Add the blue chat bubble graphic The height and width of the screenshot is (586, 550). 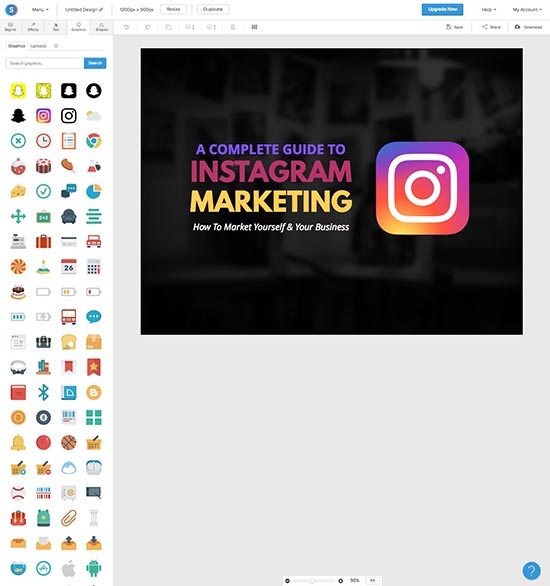coord(94,317)
